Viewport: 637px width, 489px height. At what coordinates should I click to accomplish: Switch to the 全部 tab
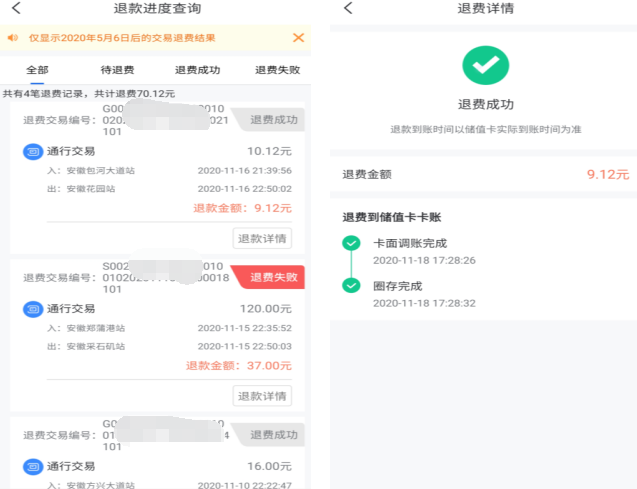[37, 70]
